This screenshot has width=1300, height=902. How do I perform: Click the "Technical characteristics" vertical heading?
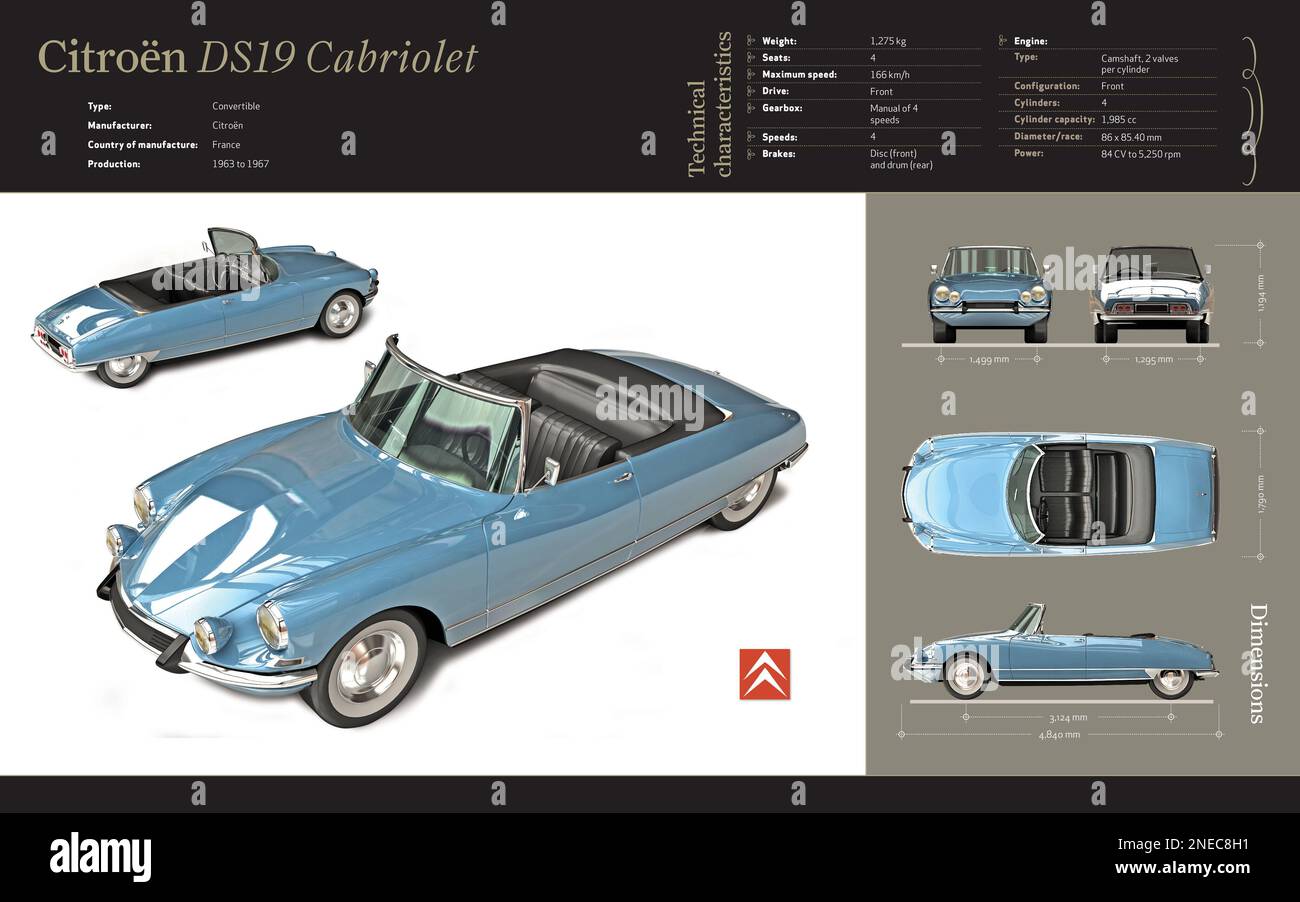(x=709, y=104)
